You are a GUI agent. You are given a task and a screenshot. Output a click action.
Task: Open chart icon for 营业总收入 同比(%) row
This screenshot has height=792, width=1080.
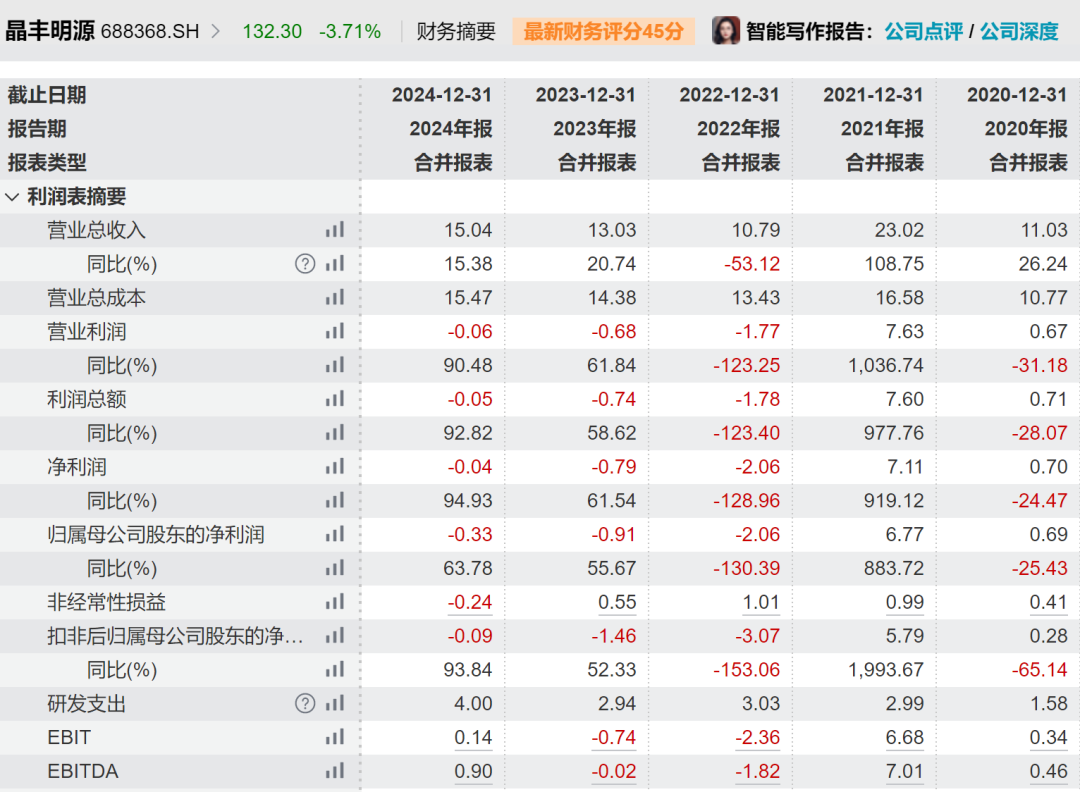click(335, 264)
